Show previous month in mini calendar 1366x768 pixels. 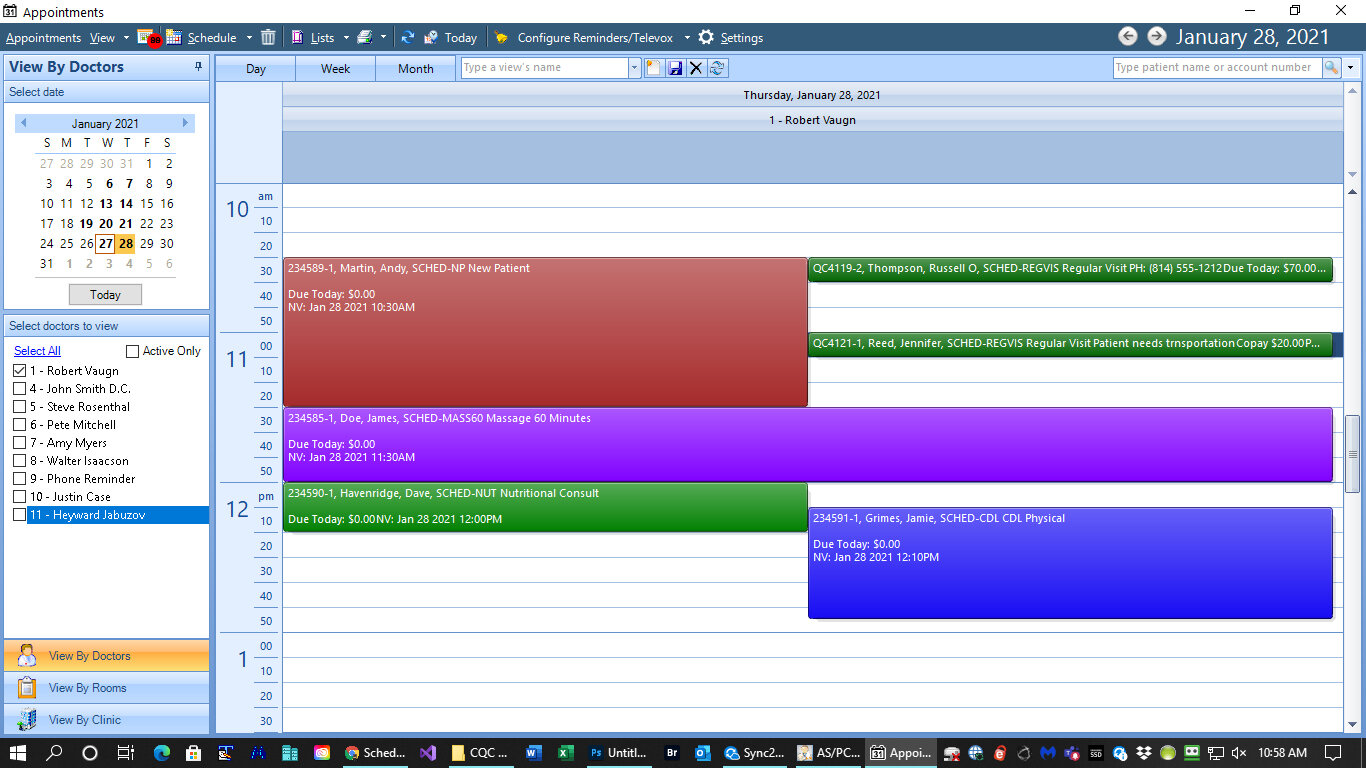24,123
